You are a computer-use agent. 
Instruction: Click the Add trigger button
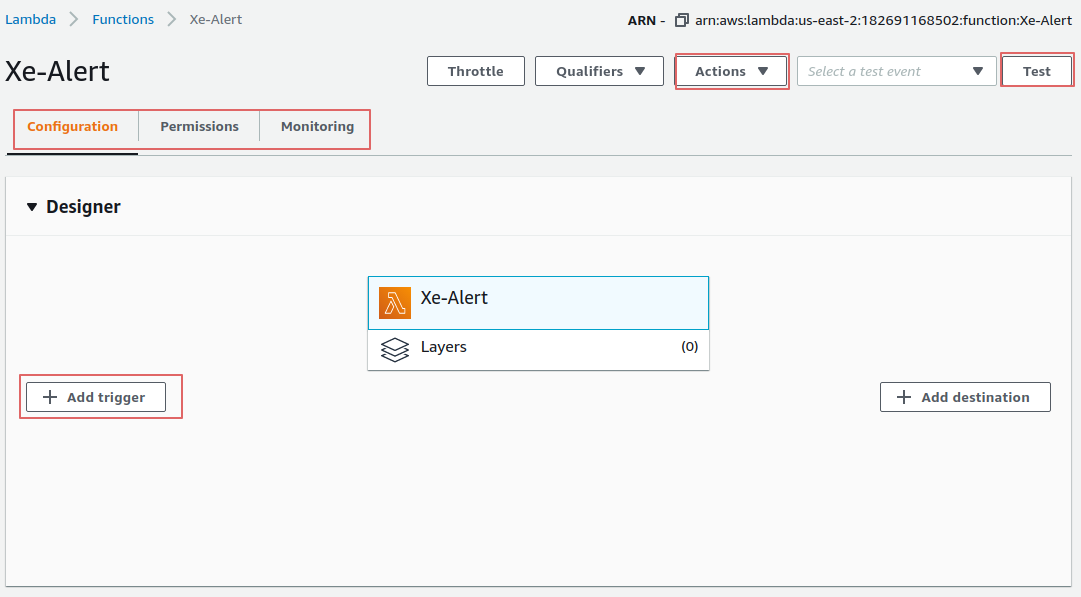click(x=96, y=397)
